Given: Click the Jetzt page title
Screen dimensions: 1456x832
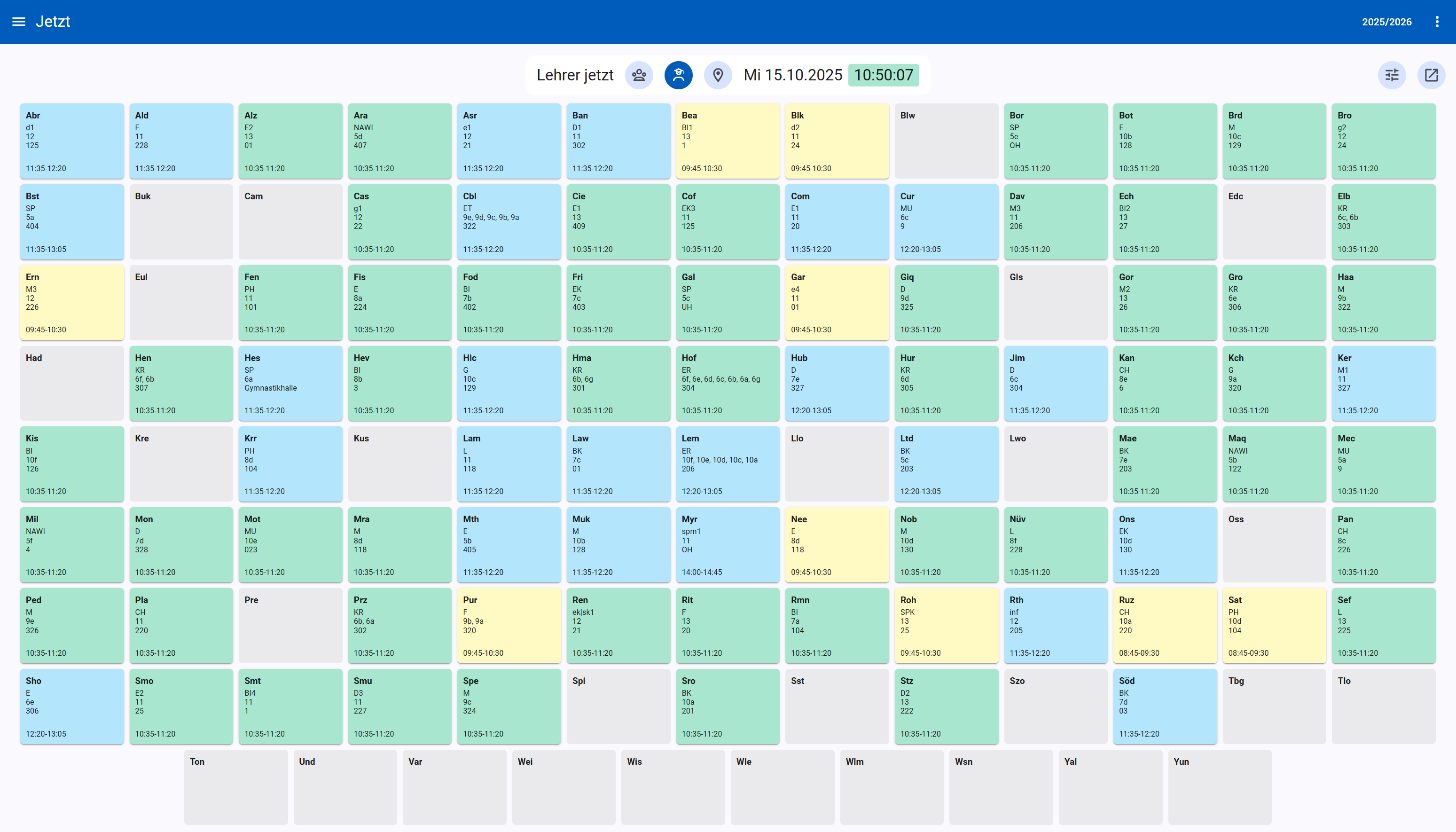Looking at the screenshot, I should click(x=53, y=22).
